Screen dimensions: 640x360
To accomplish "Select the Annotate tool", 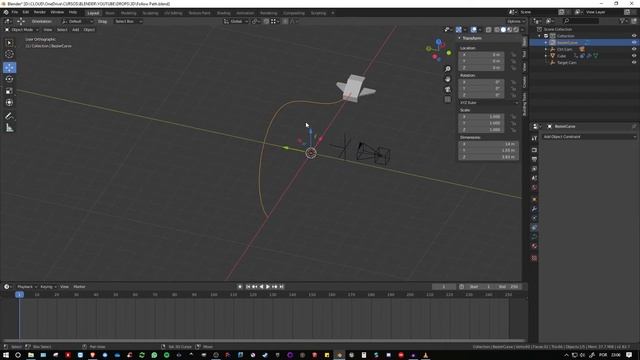I will coord(9,116).
